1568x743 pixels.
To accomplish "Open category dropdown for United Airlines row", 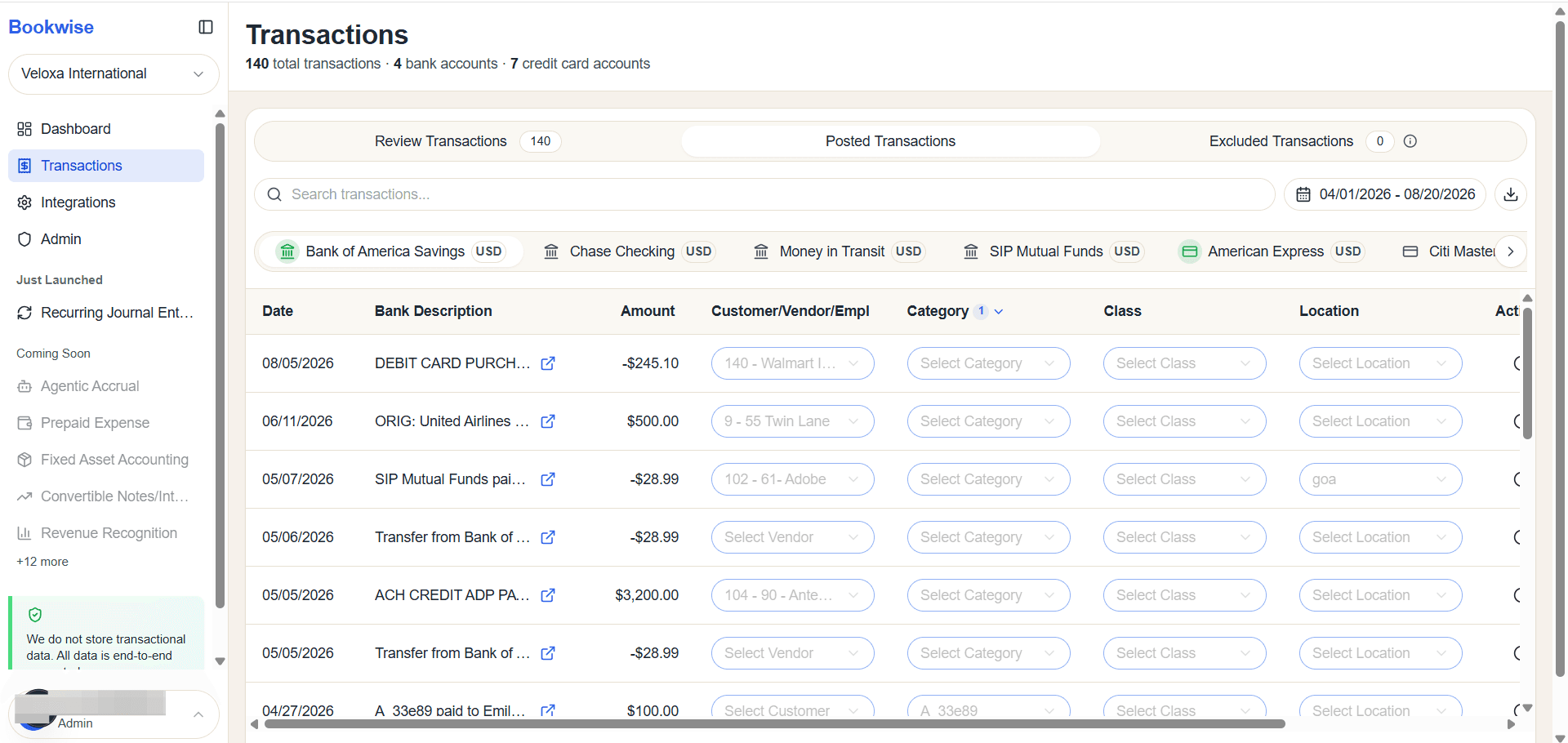I will pos(988,421).
